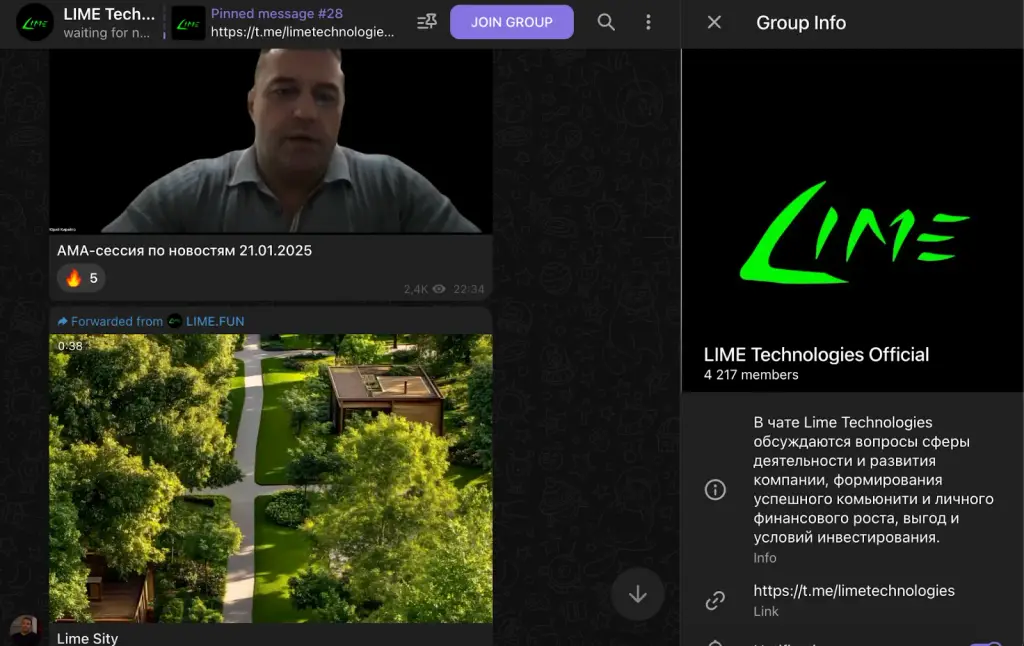The width and height of the screenshot is (1024, 646).
Task: Click the small LIME.FUN channel avatar
Action: click(x=174, y=321)
